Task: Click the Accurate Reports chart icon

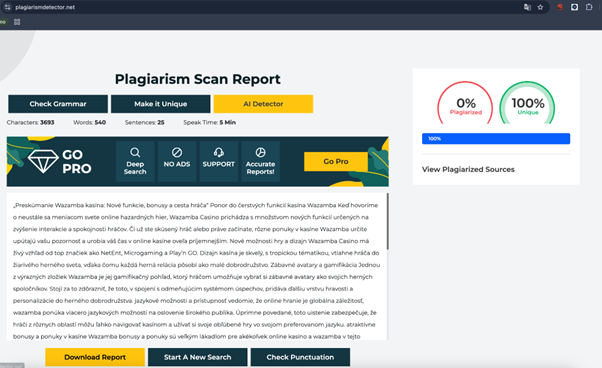Action: point(260,153)
